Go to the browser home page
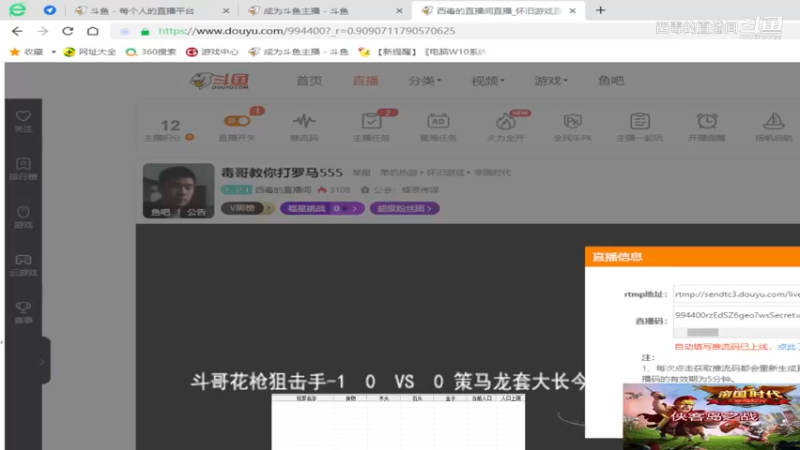This screenshot has height=450, width=800. (92, 31)
